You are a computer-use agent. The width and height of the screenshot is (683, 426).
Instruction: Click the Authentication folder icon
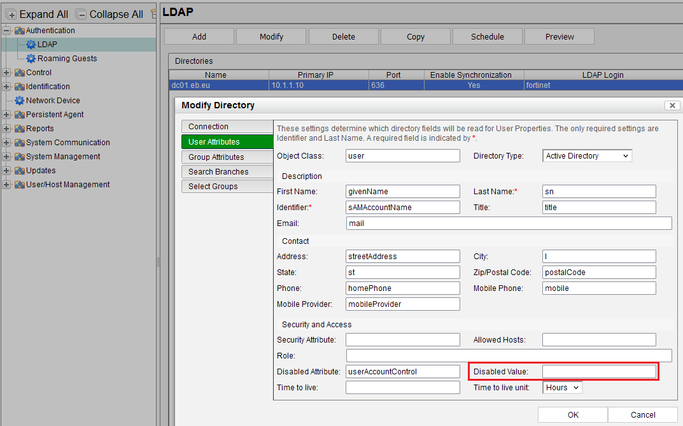19,31
